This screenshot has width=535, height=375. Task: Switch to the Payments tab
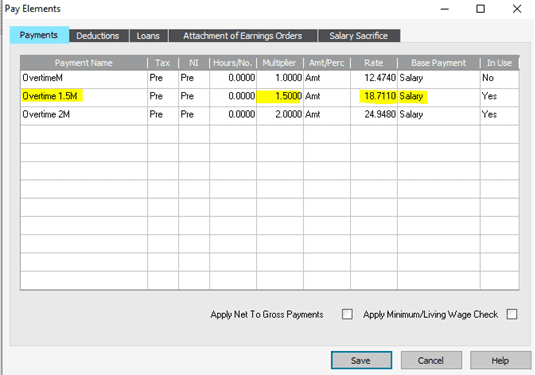39,35
